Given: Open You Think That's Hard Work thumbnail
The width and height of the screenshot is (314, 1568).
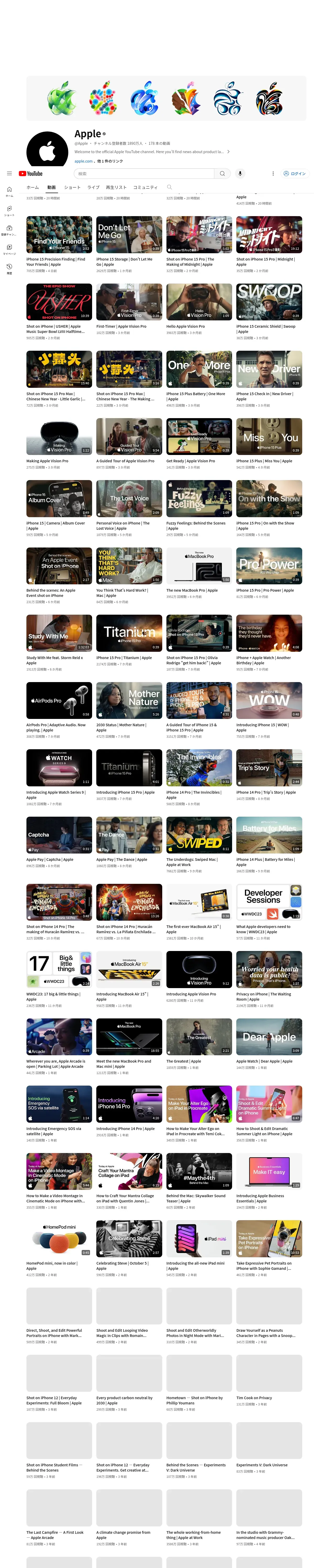Looking at the screenshot, I should 129,566.
